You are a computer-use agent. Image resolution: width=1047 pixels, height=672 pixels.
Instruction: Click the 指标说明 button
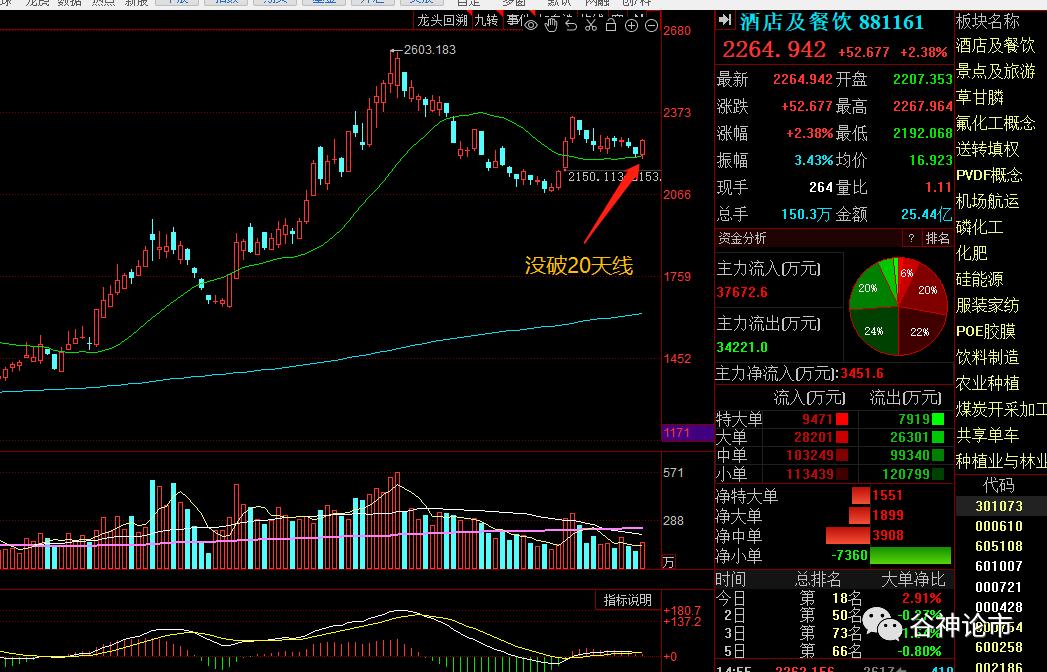(628, 600)
